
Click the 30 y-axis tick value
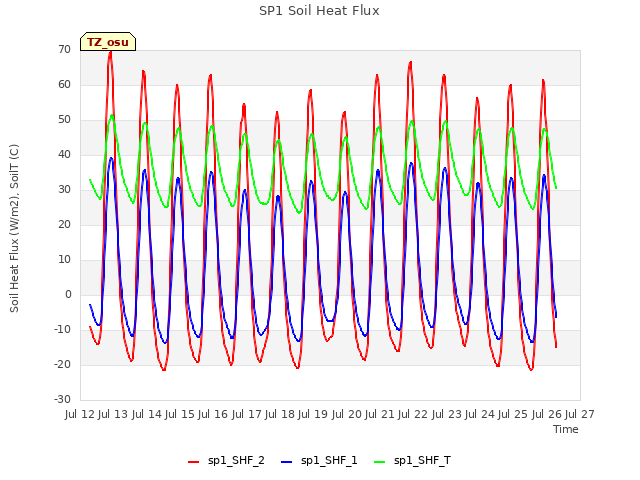(64, 189)
